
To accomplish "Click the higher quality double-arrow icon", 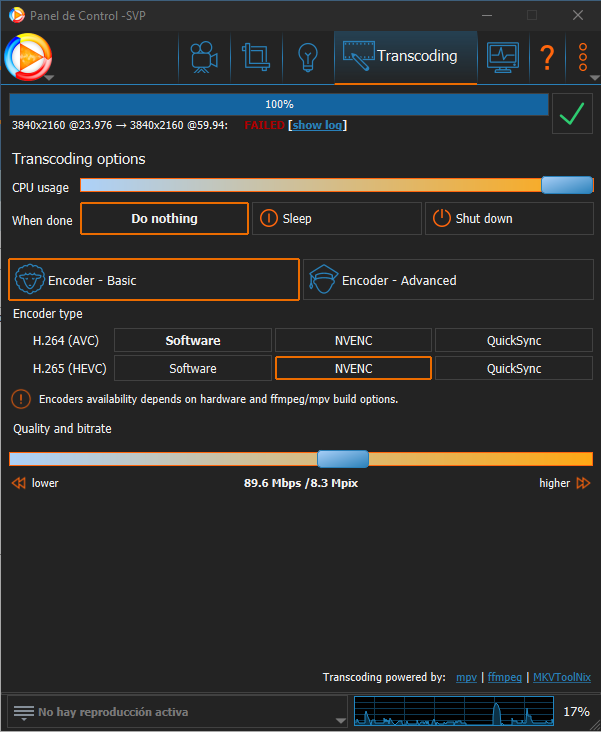I will tap(584, 483).
